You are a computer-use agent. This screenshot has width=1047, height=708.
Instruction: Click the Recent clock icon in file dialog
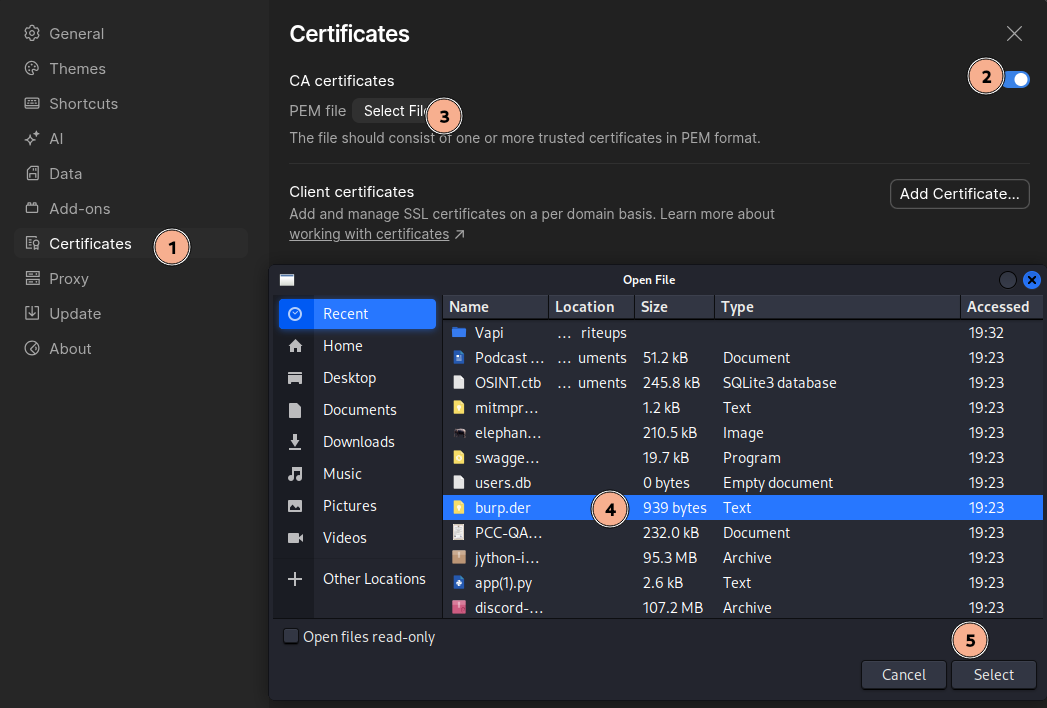[x=295, y=314]
